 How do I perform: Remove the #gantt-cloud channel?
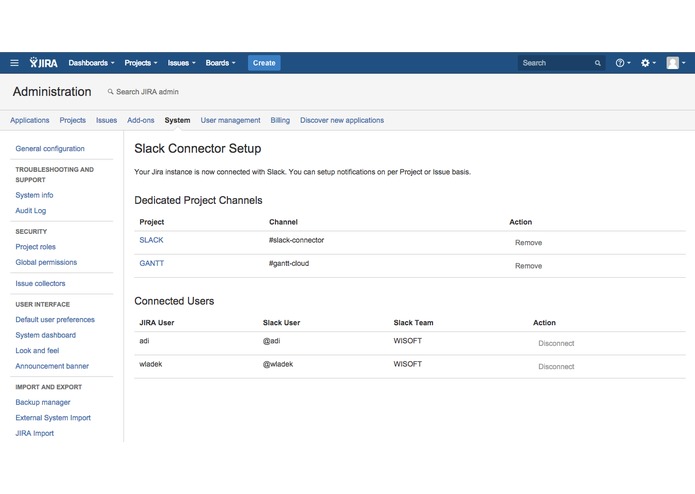[x=528, y=266]
